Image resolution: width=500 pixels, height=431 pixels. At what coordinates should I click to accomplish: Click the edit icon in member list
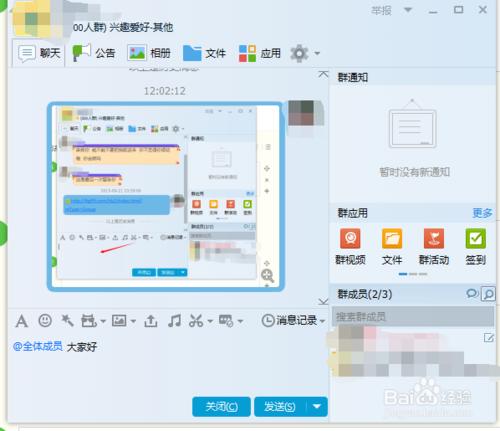(x=489, y=338)
